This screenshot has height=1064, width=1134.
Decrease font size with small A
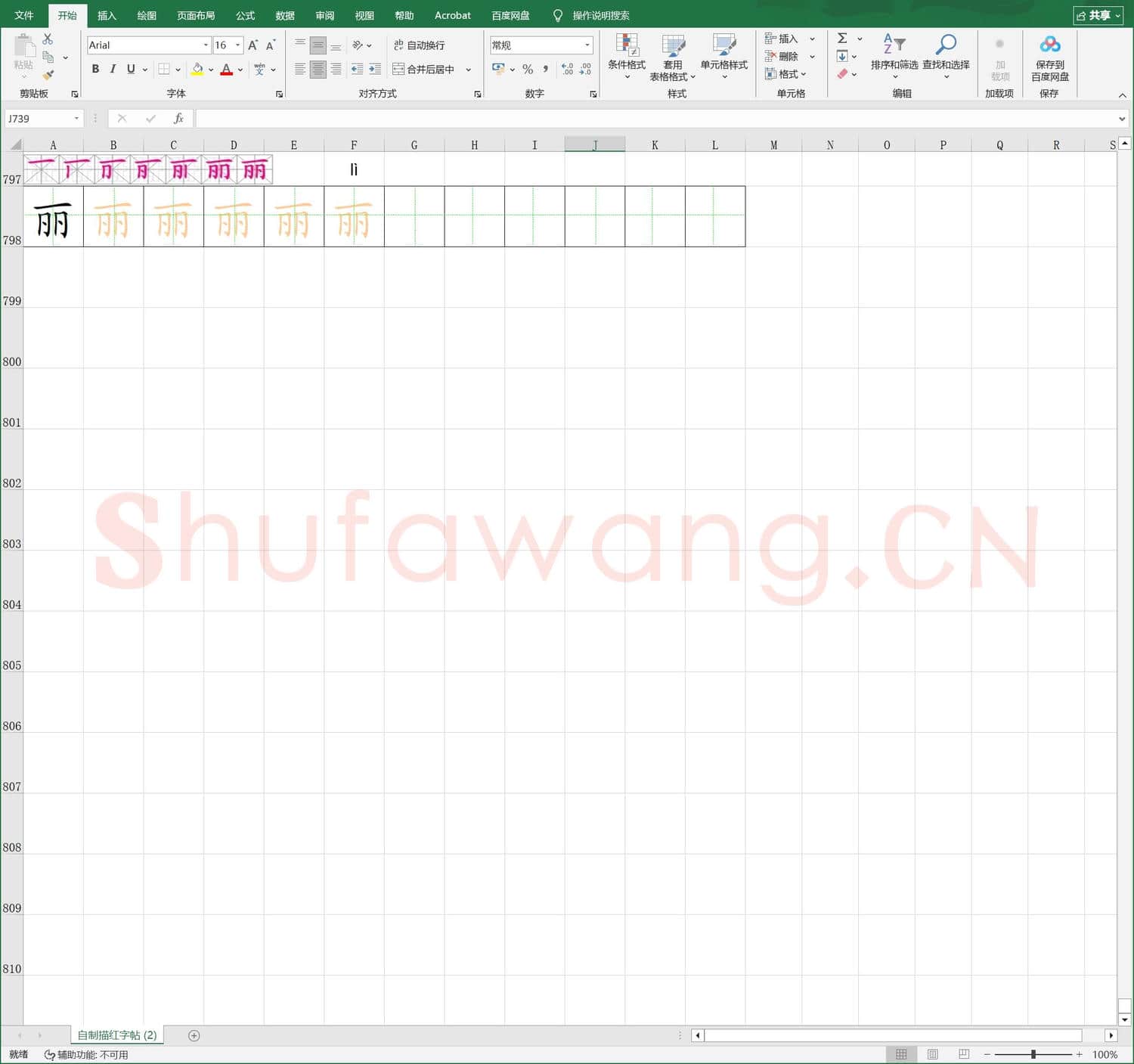point(270,45)
